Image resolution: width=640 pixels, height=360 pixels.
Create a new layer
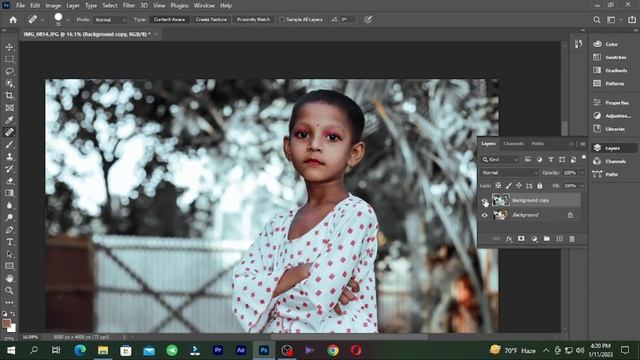(x=559, y=239)
